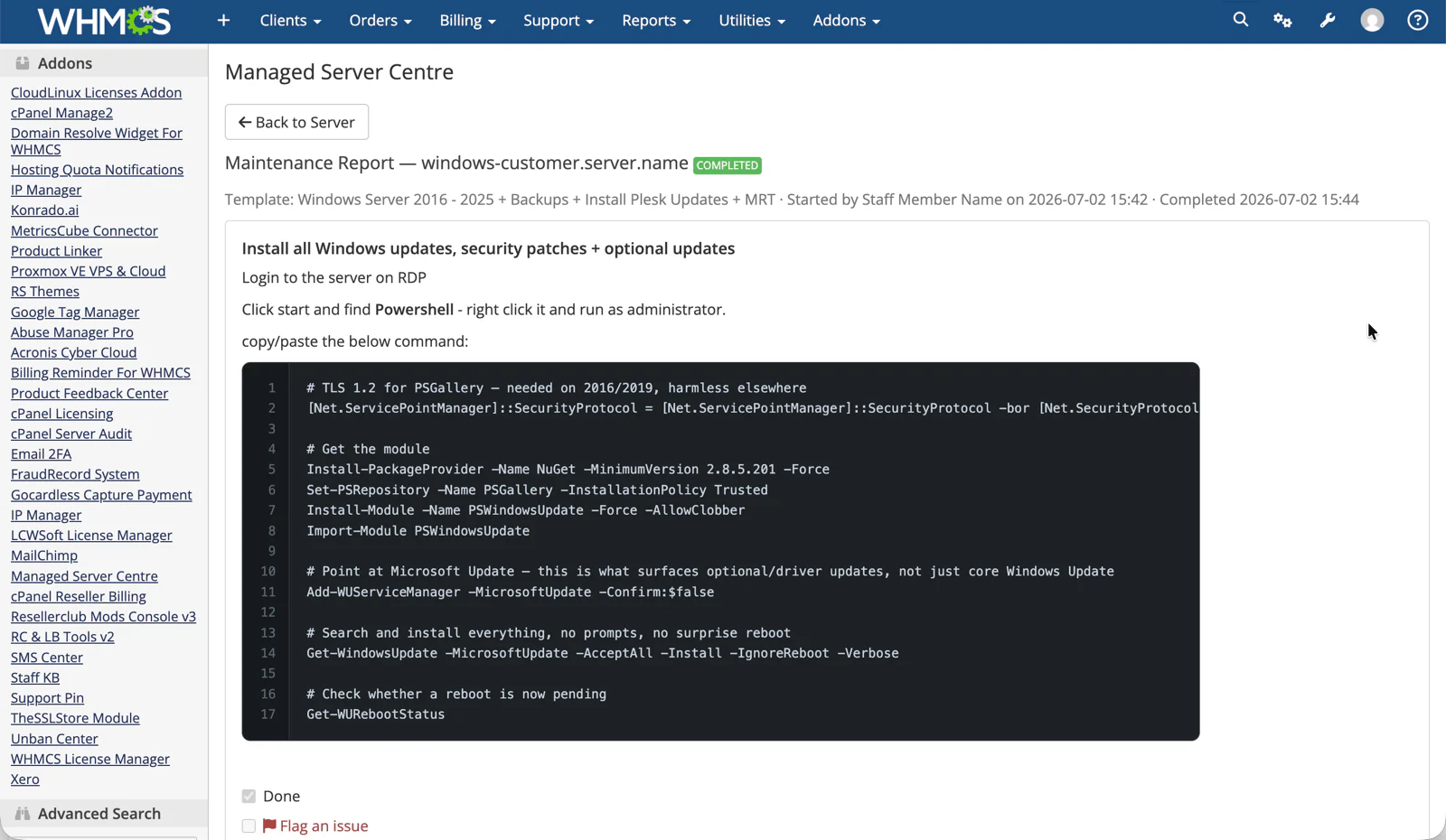
Task: Open MailChimp addon link
Action: pos(44,556)
